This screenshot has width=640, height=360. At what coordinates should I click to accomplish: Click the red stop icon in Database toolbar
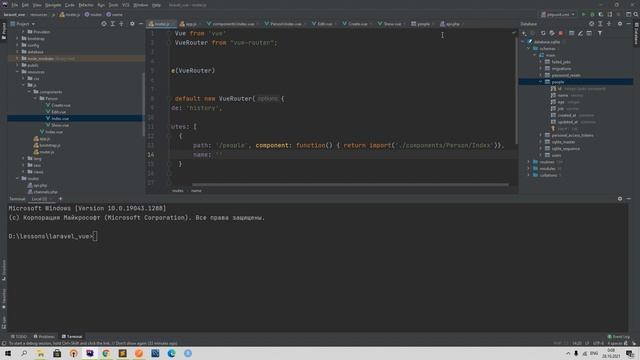(x=561, y=33)
